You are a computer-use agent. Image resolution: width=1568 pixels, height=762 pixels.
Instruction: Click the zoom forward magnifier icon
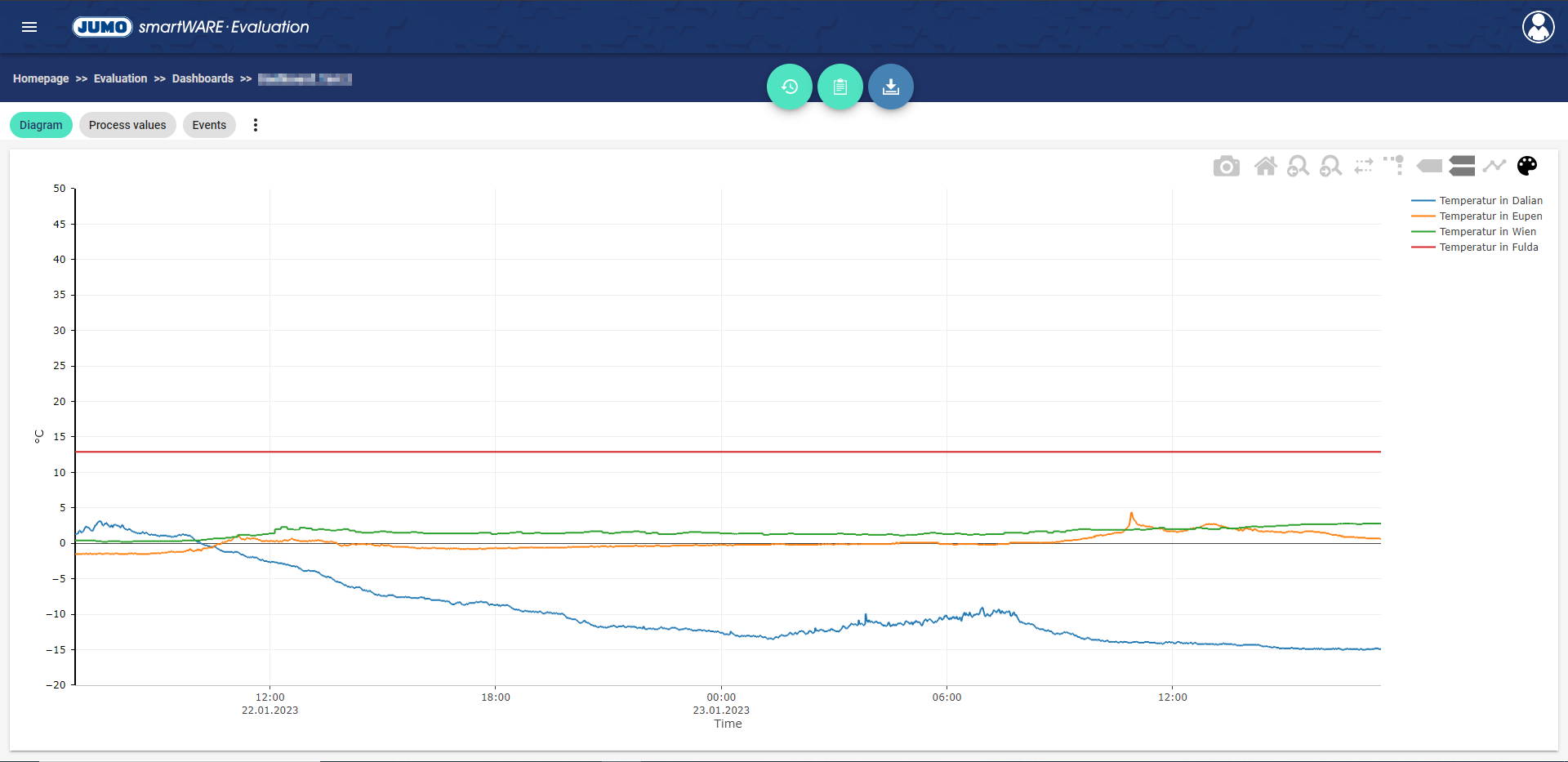(x=1330, y=167)
